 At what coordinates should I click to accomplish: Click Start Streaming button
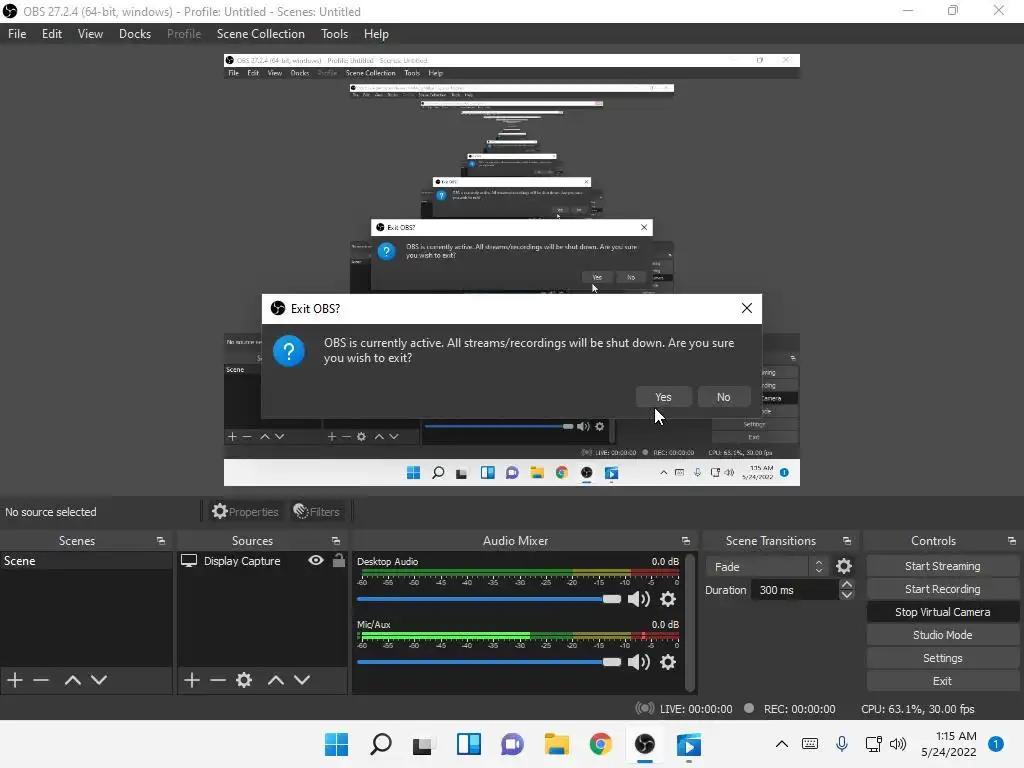coord(942,566)
